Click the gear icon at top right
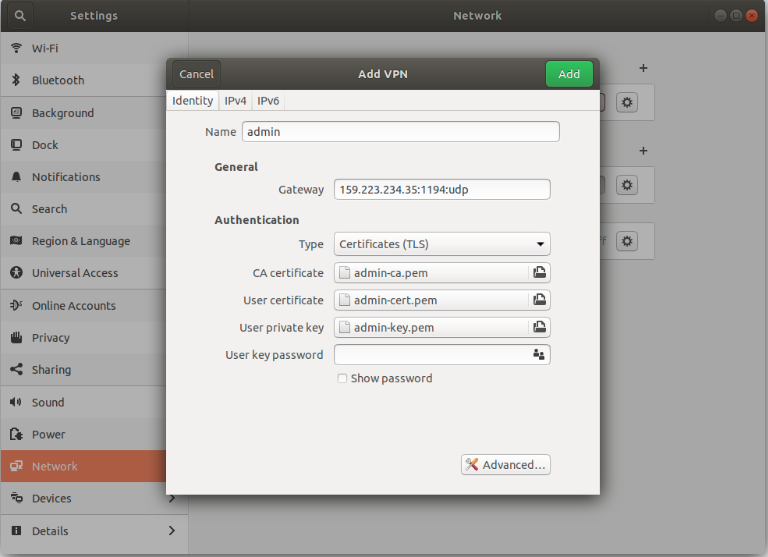Screen dimensions: 768x557 click(627, 102)
